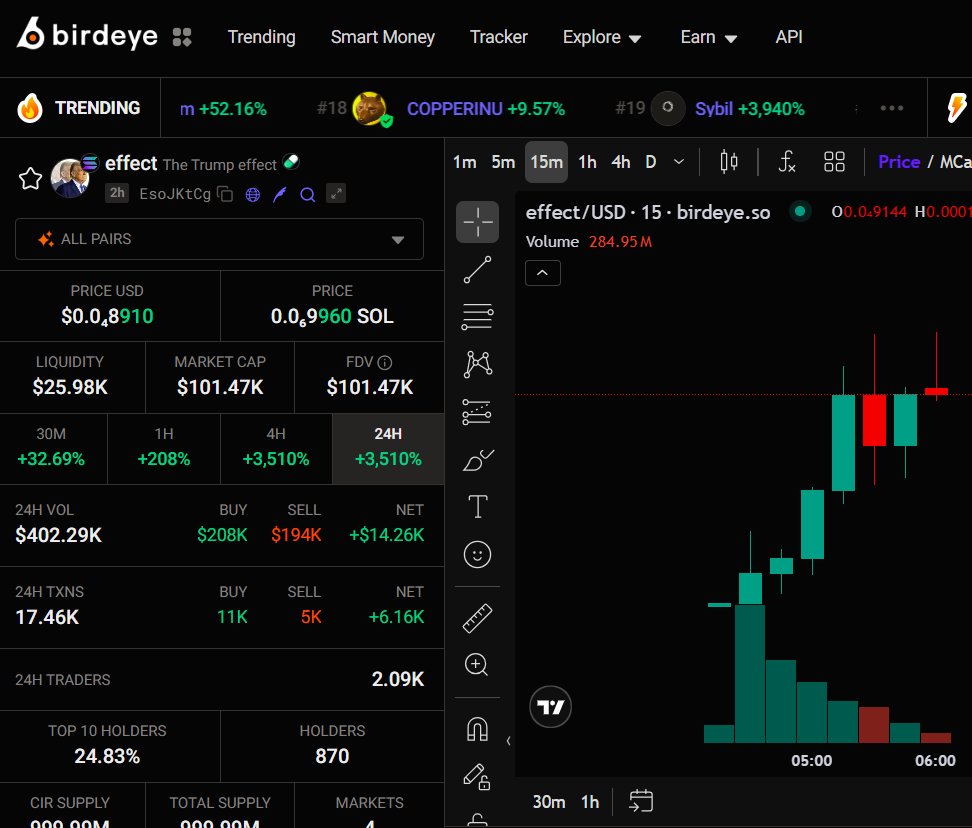
Task: Collapse the drawing toolbar arrow
Action: pyautogui.click(x=508, y=741)
